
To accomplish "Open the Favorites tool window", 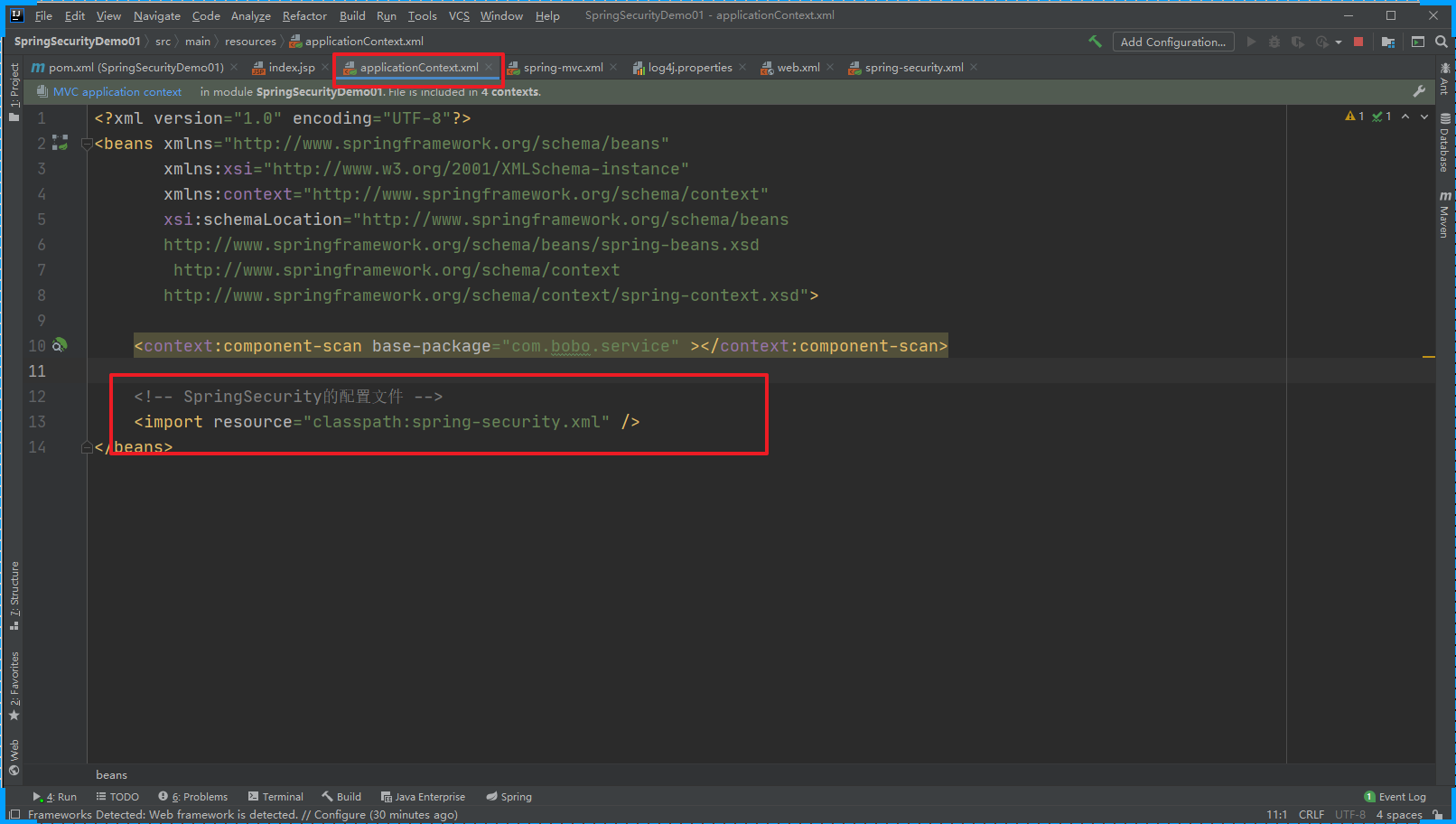I will 14,687.
